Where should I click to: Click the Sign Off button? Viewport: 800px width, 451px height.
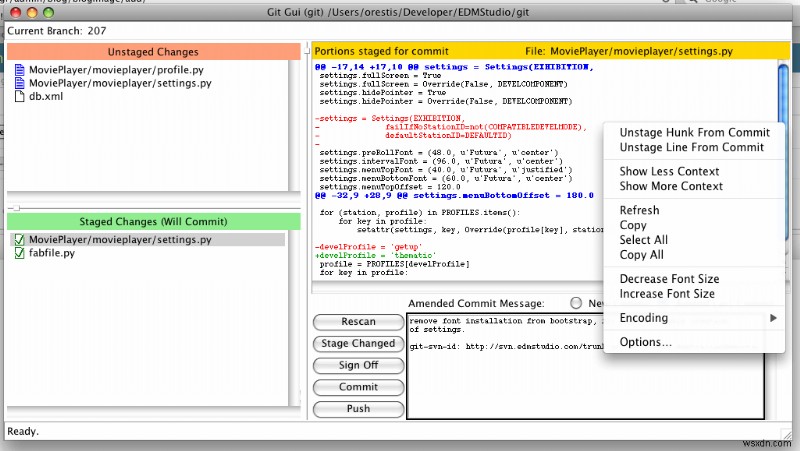pyautogui.click(x=358, y=365)
